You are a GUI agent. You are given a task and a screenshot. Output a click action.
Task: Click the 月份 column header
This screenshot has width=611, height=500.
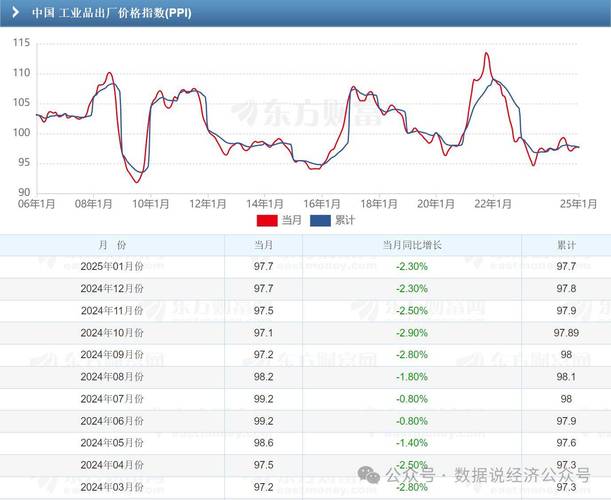coord(112,245)
